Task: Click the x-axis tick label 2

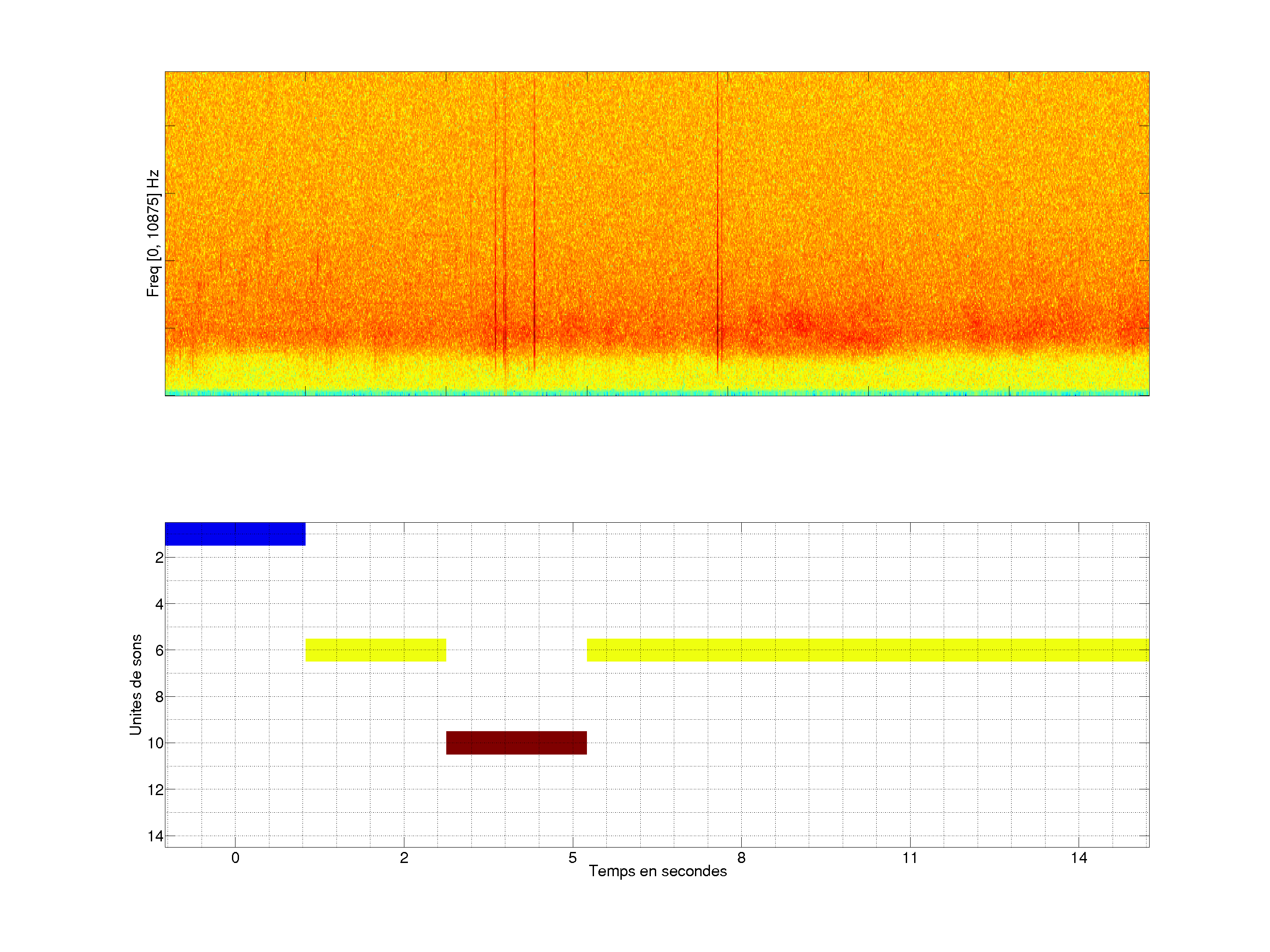Action: (403, 858)
